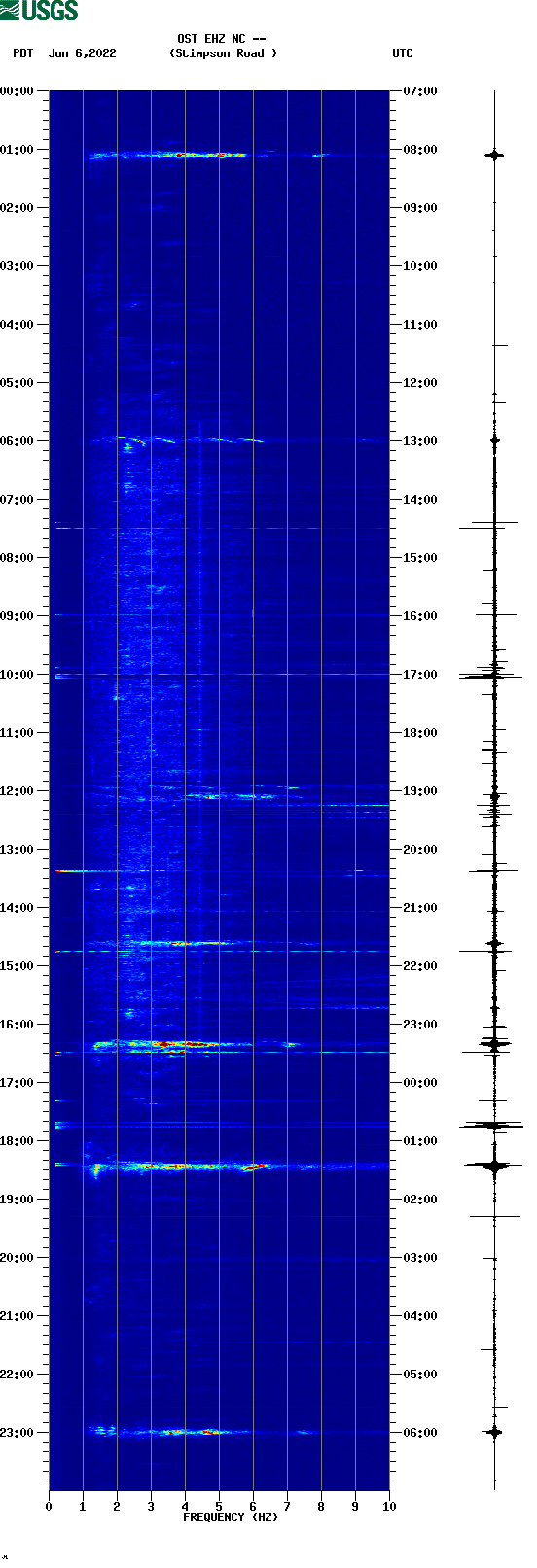Viewport: 537px width, 1568px height.
Task: Click the 16:00 PDT time label
Action: click(18, 1025)
